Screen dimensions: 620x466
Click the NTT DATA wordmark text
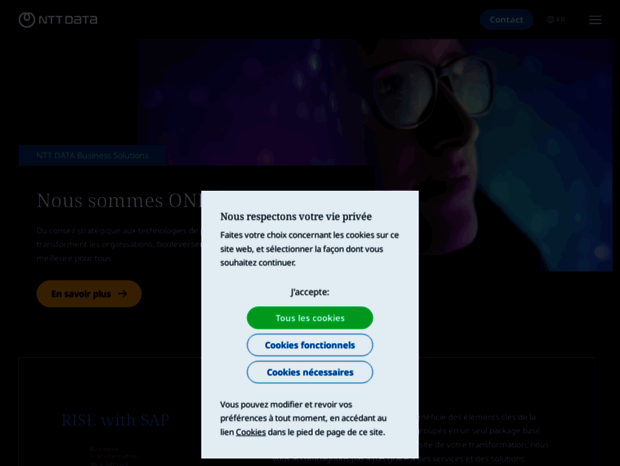68,20
